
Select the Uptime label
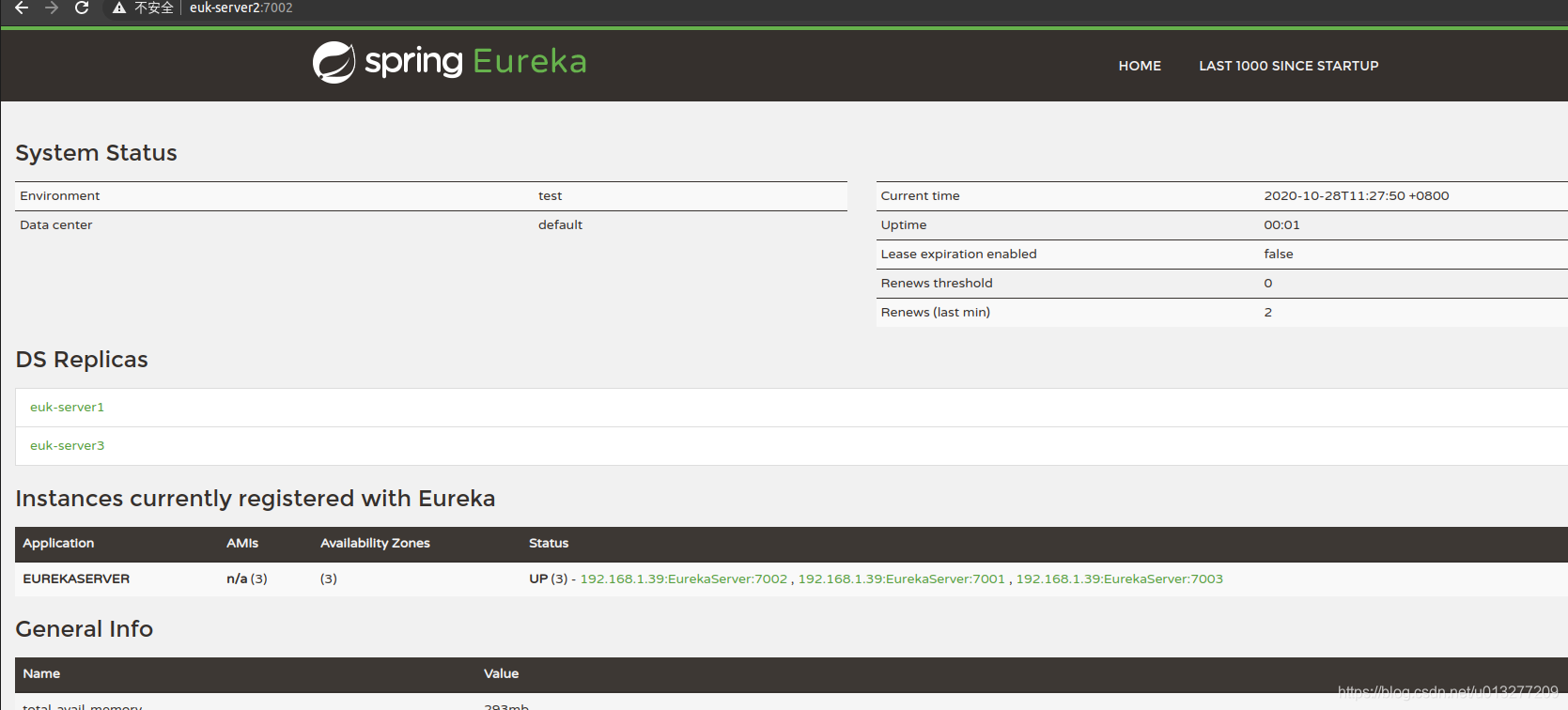click(x=903, y=225)
